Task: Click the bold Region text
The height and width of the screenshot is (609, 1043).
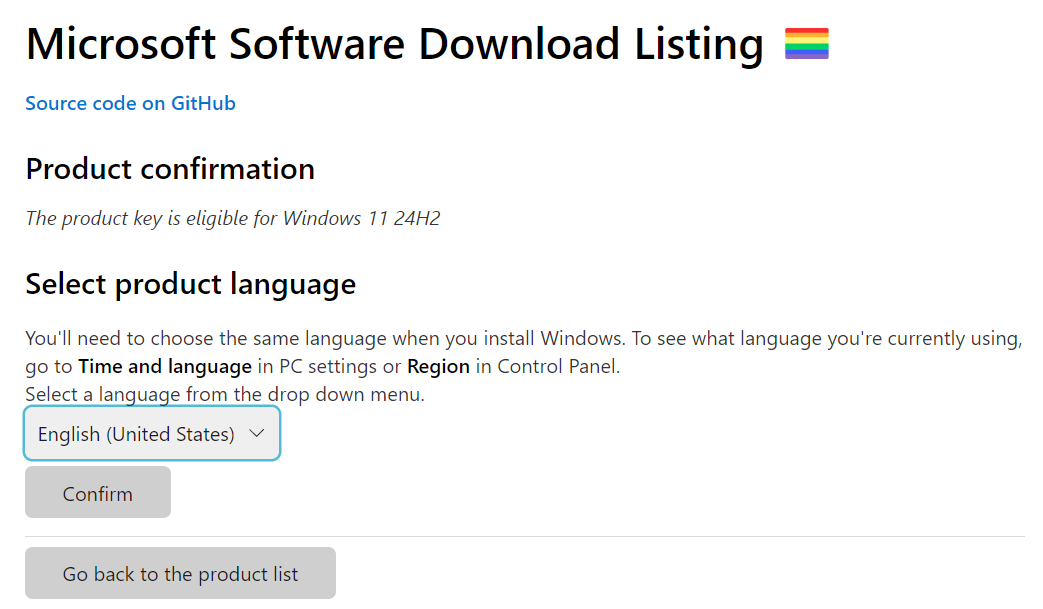Action: click(438, 366)
